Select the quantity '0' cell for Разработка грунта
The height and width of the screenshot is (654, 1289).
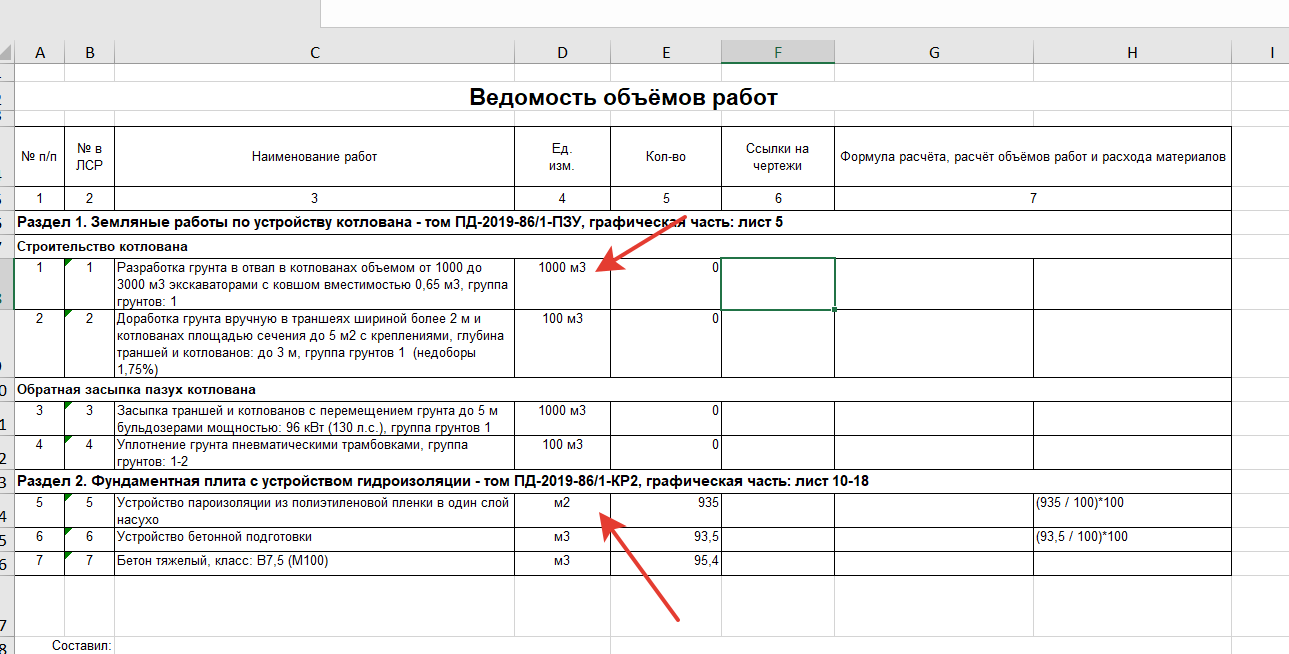tap(666, 284)
